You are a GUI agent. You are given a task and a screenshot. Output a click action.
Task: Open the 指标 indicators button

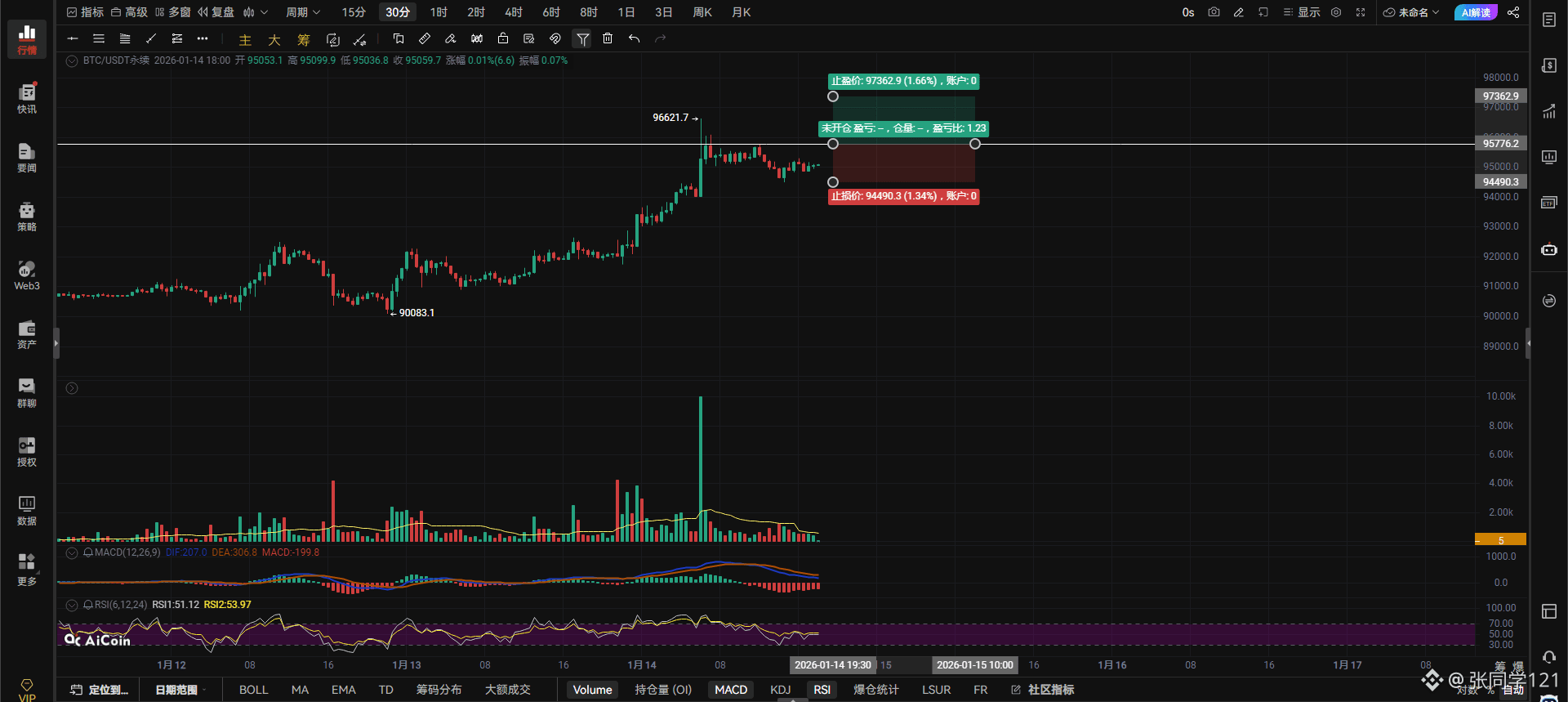click(85, 12)
